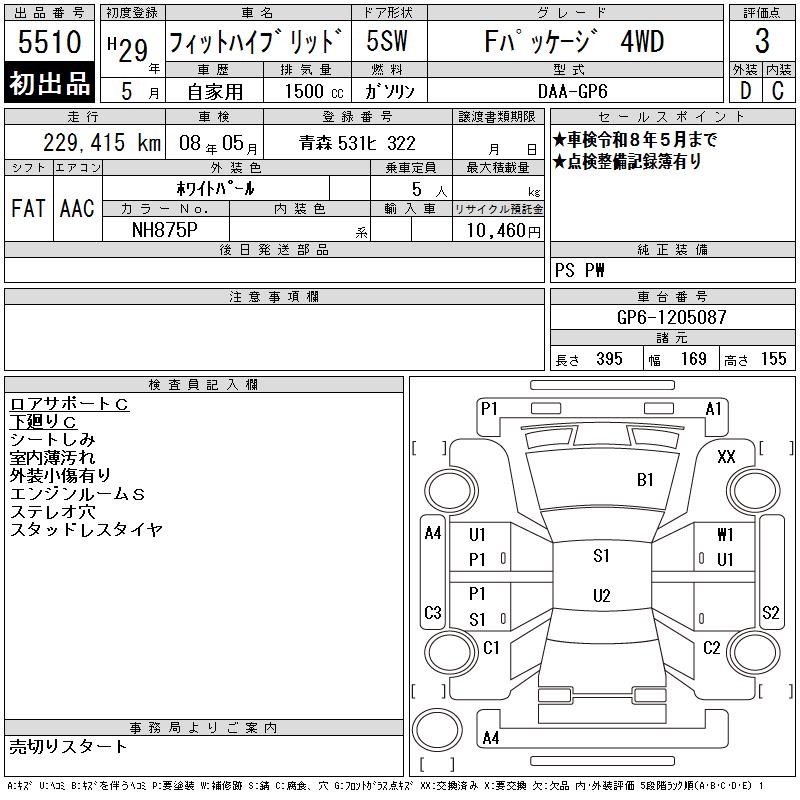The image size is (800, 800).
Task: Click "S2" mark on side sill
Action: (x=770, y=612)
